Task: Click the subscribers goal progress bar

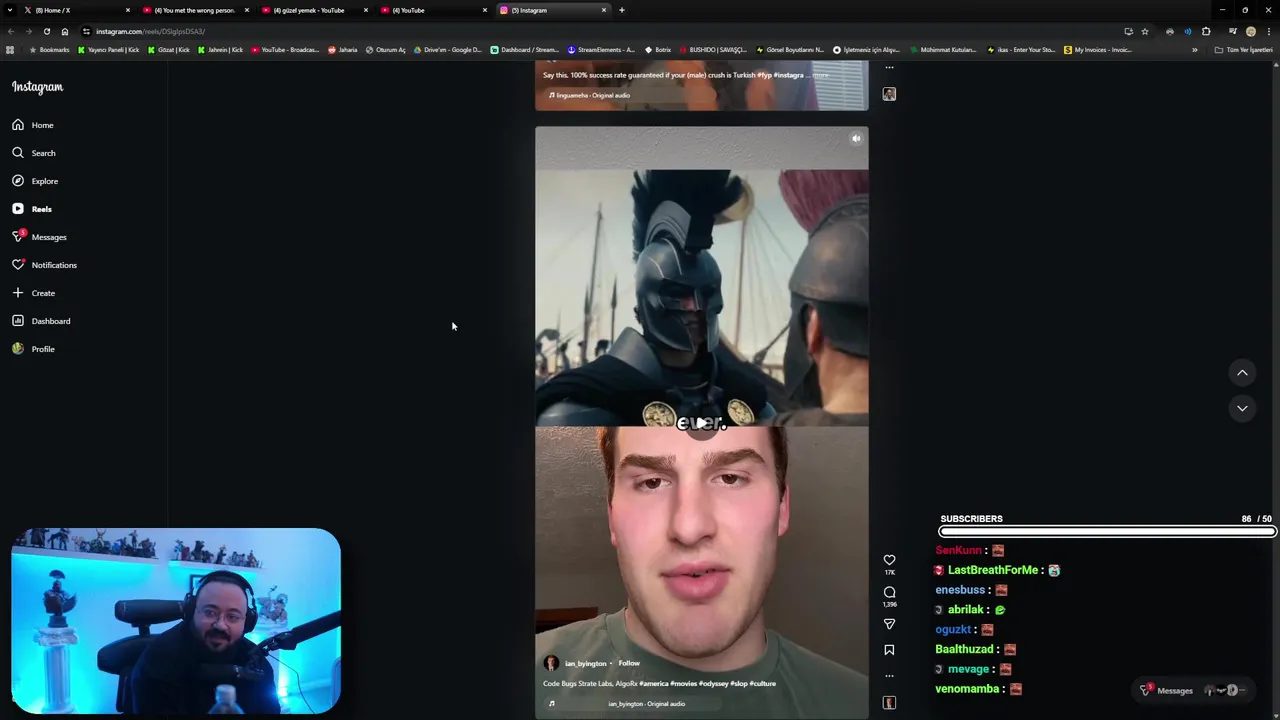Action: (1108, 532)
